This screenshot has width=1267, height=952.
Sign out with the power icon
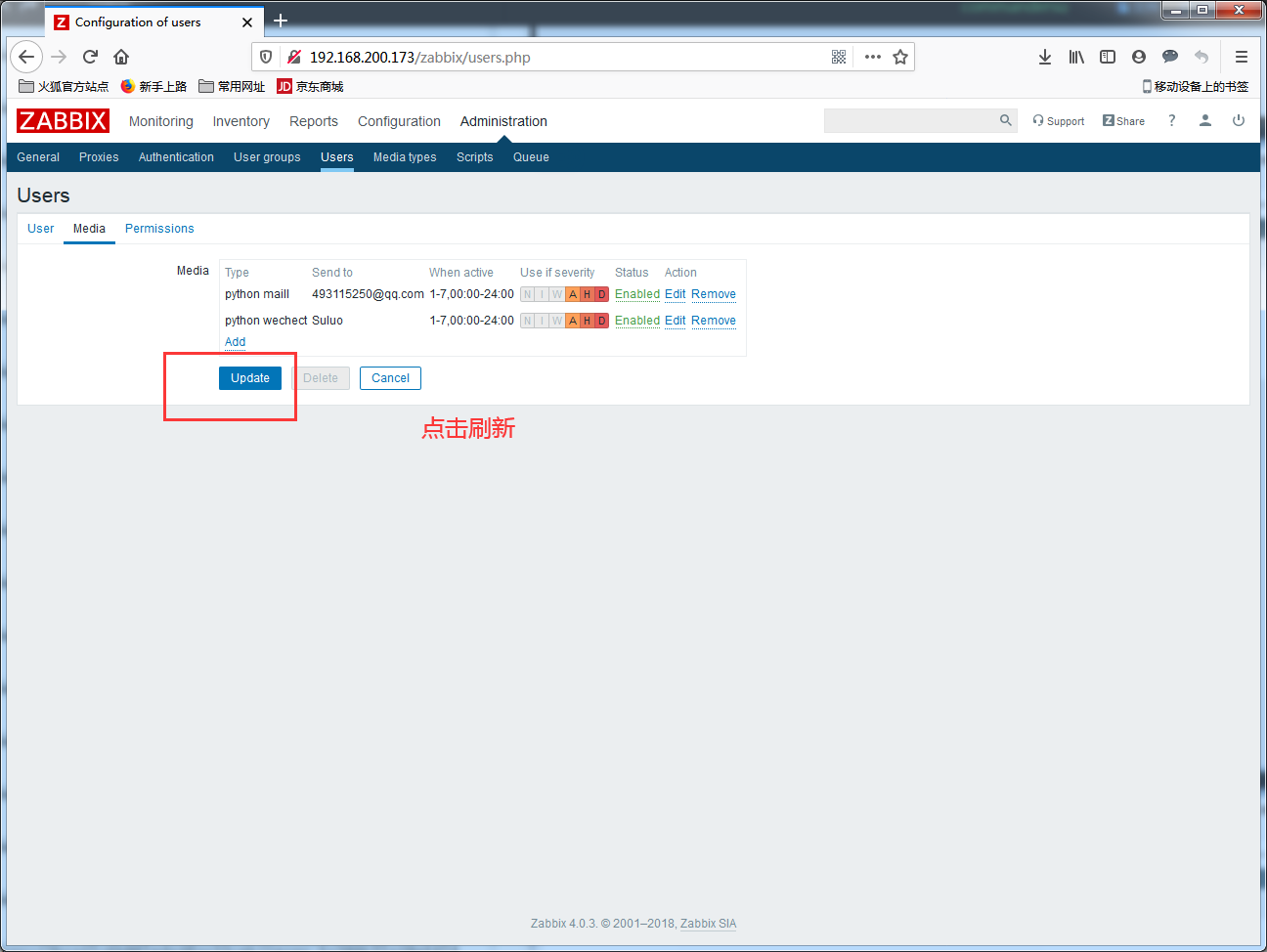(x=1239, y=120)
